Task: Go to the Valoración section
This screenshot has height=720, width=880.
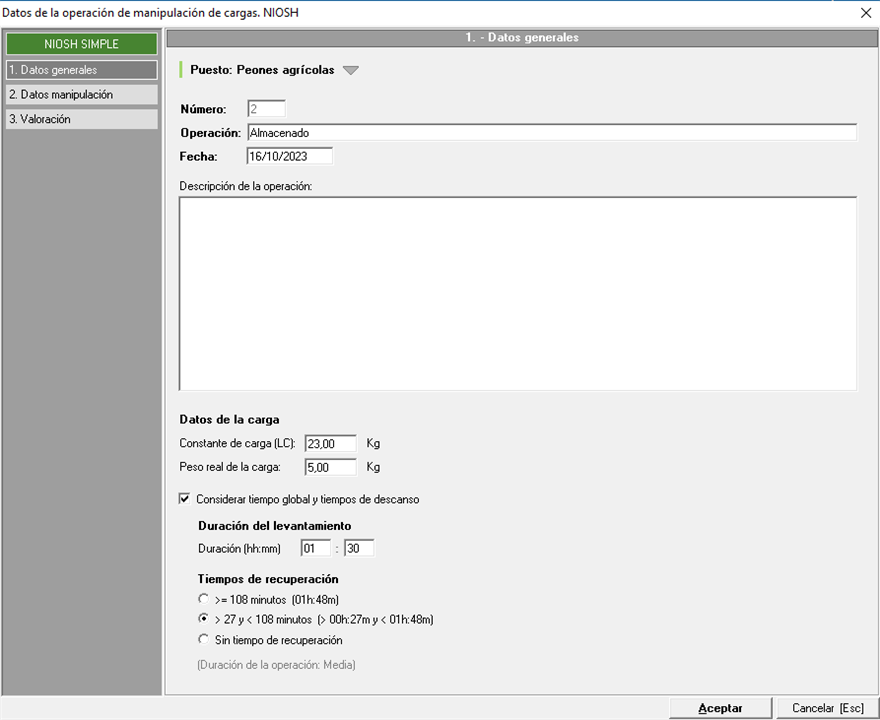Action: tap(81, 119)
